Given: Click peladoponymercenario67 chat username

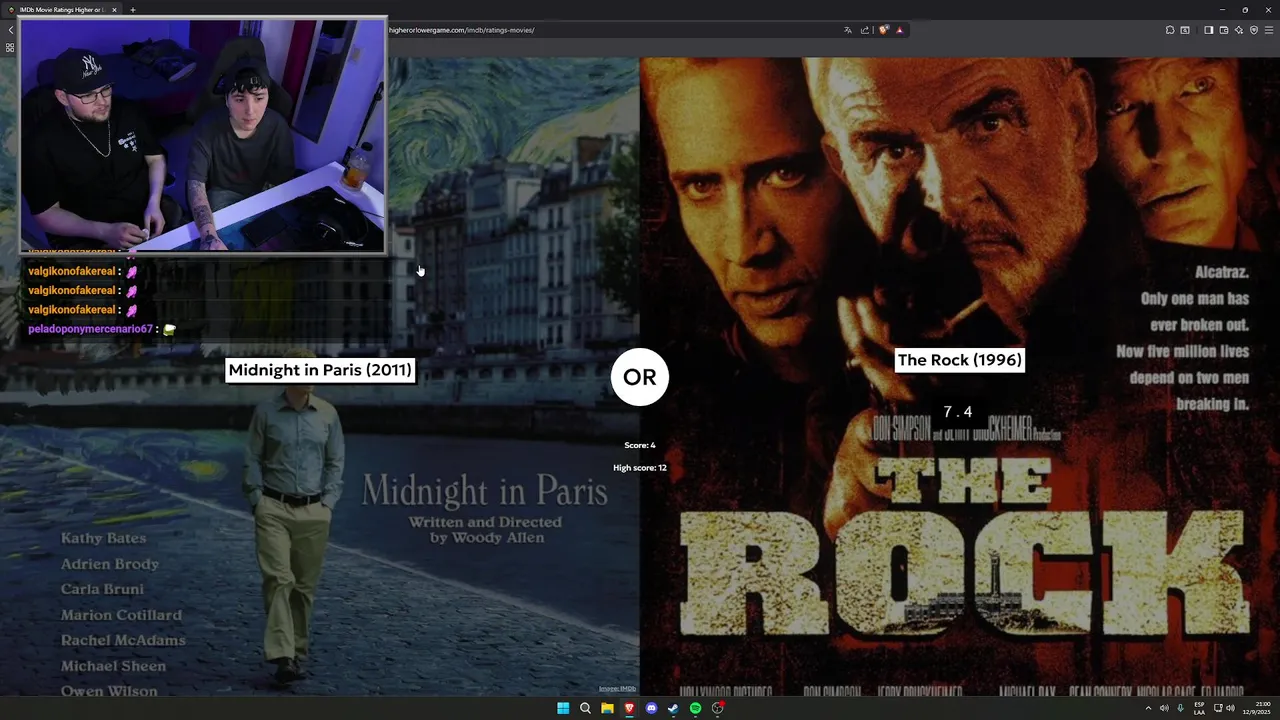Looking at the screenshot, I should pos(90,329).
